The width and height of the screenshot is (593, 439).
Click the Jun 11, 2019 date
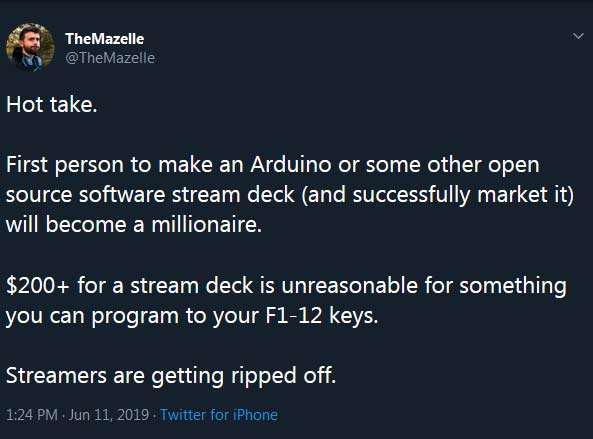tap(109, 415)
